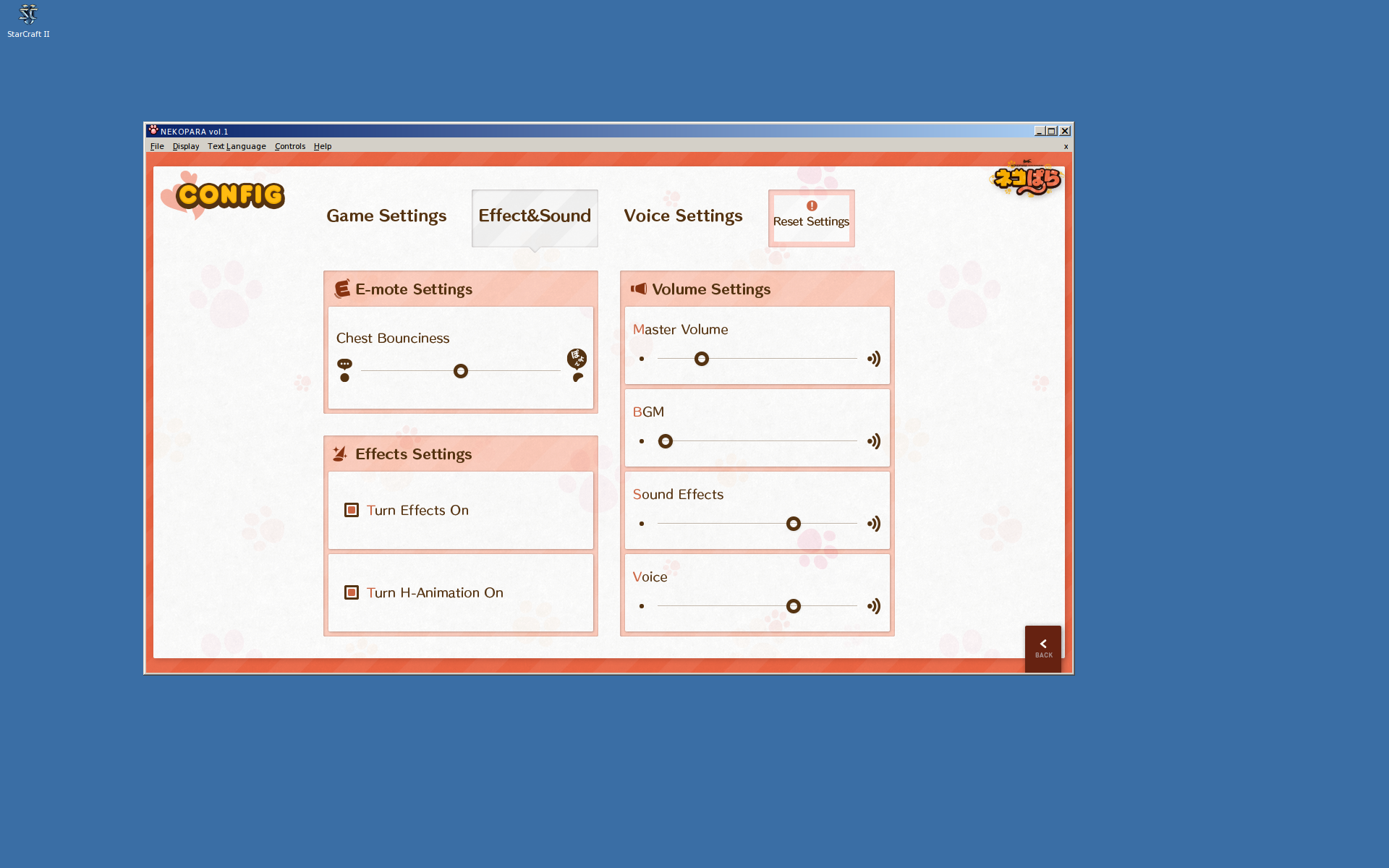Open the Controls menu
This screenshot has height=868, width=1389.
290,146
